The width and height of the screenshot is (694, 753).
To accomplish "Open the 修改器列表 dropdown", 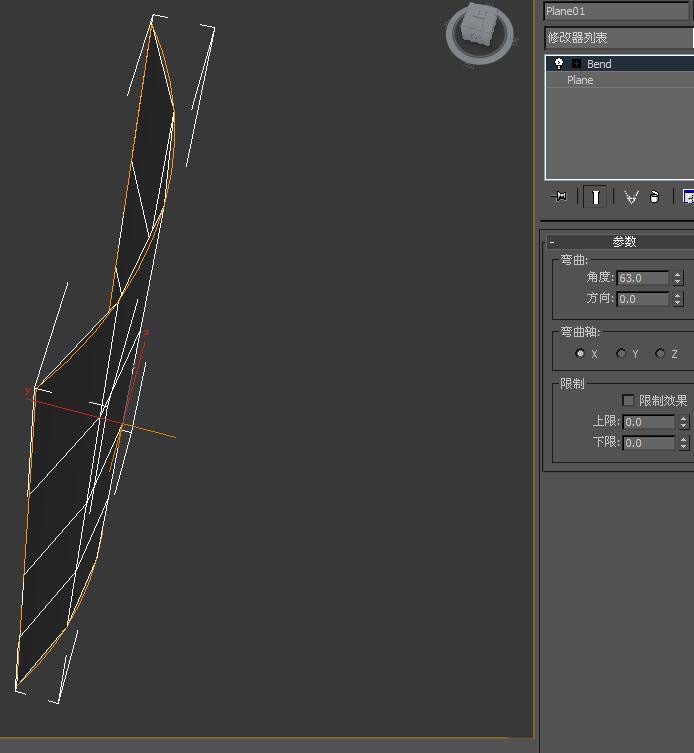I will click(619, 37).
